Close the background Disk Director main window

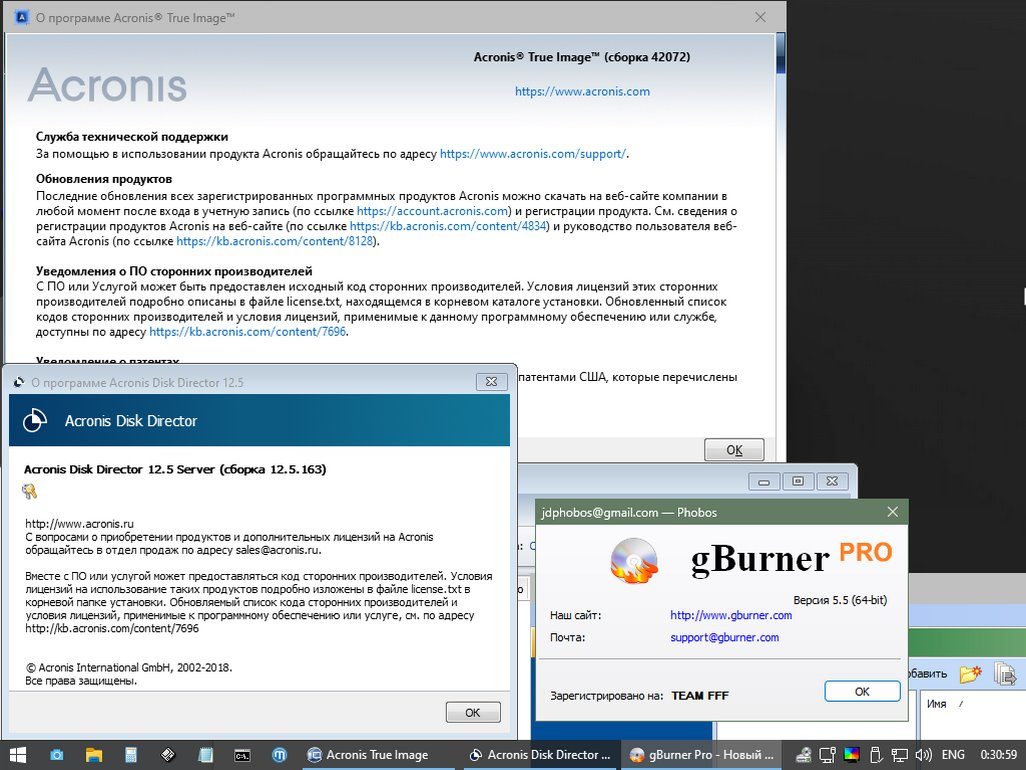click(832, 482)
